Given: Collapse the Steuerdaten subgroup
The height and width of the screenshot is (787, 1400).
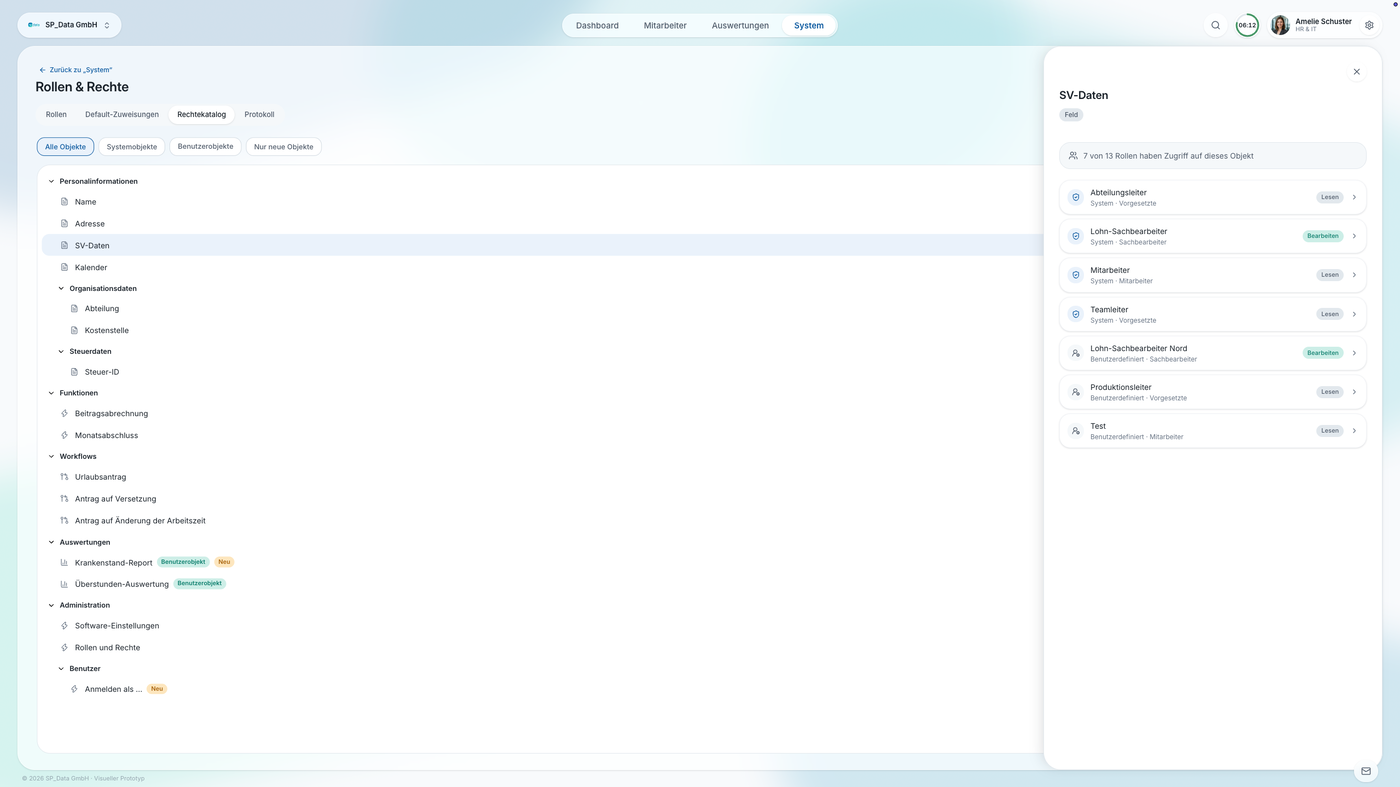Looking at the screenshot, I should pyautogui.click(x=61, y=351).
